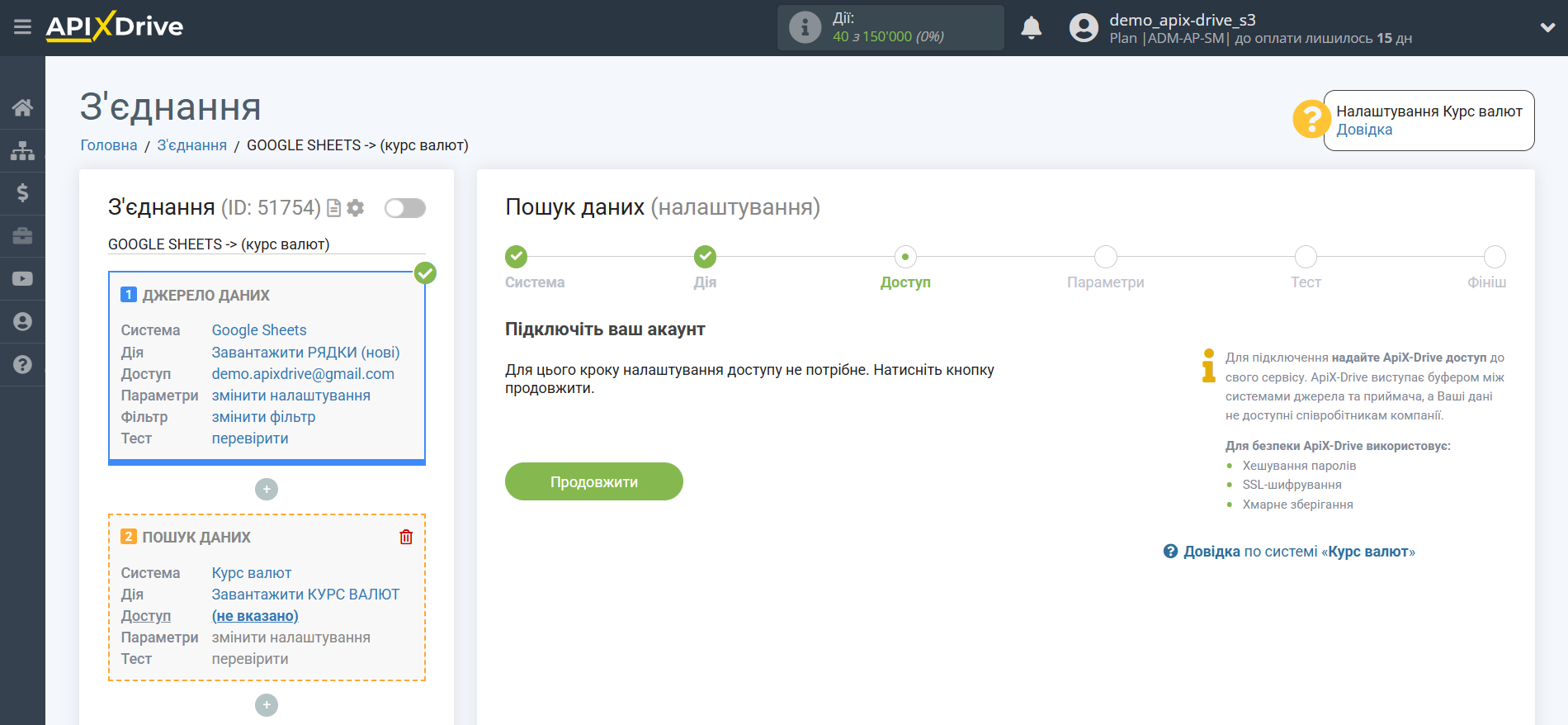Click the actions counter 40 з 150'000
The height and width of the screenshot is (725, 1568).
(x=888, y=36)
